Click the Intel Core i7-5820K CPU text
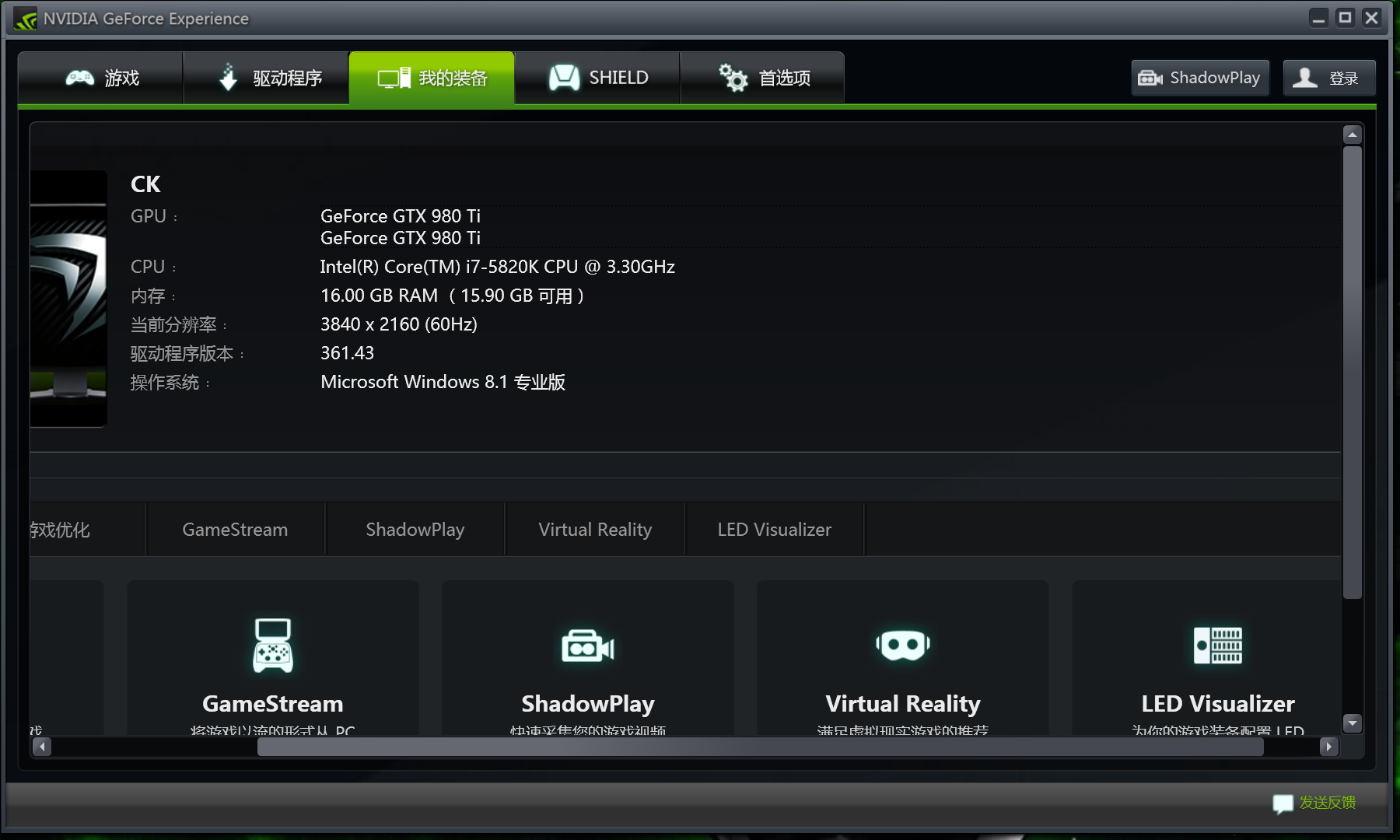This screenshot has height=840, width=1400. 498,267
